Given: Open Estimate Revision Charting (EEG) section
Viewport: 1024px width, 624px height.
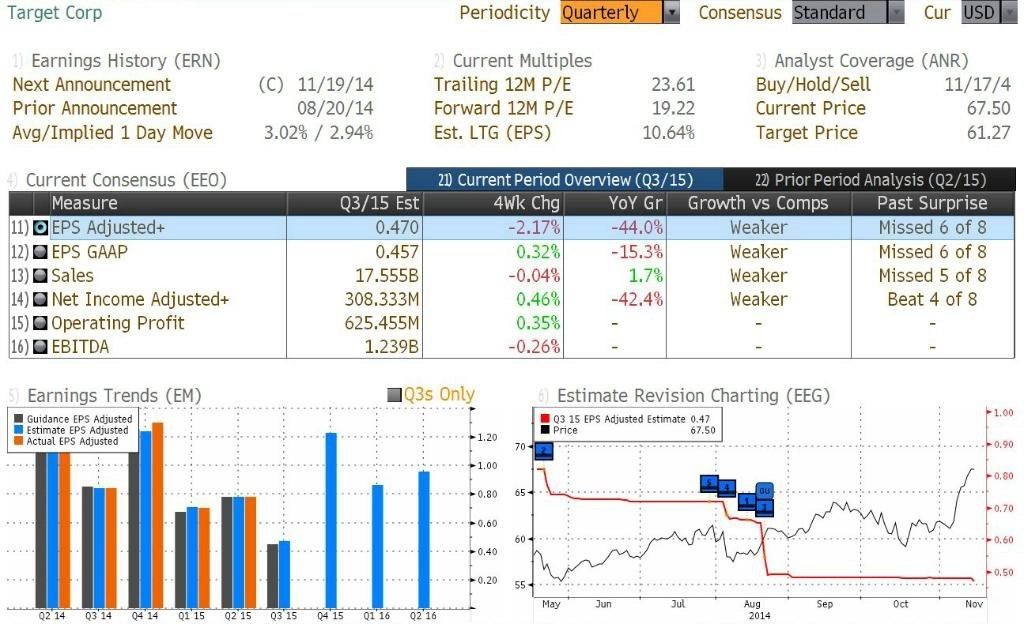Looking at the screenshot, I should pos(693,396).
